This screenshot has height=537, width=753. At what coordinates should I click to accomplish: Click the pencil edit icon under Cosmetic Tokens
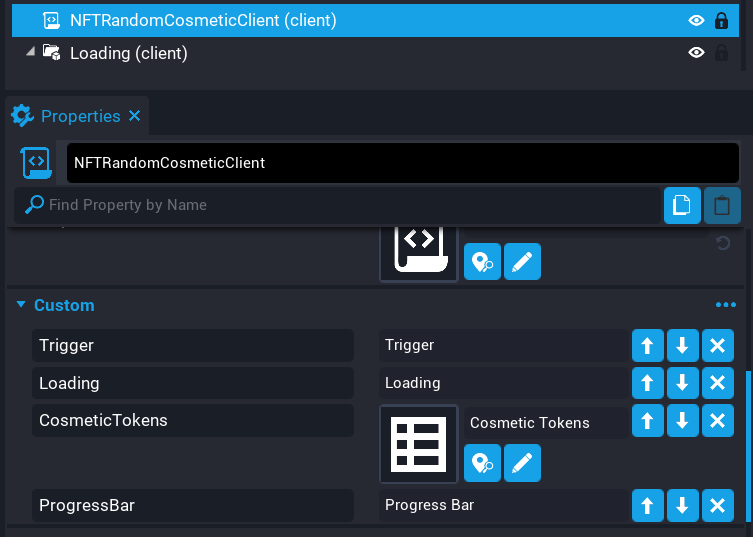click(x=522, y=463)
